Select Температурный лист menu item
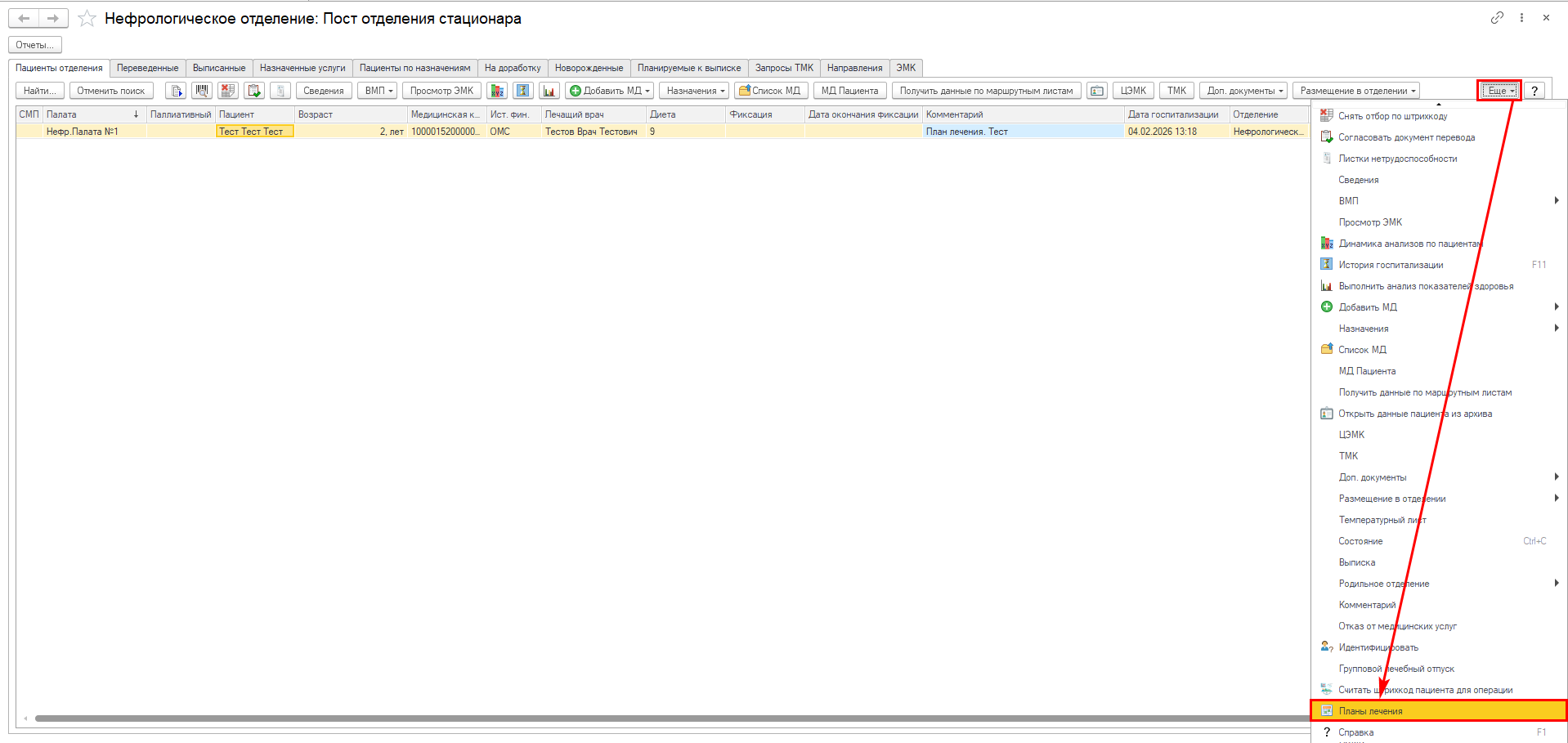This screenshot has height=743, width=1568. pos(1439,519)
